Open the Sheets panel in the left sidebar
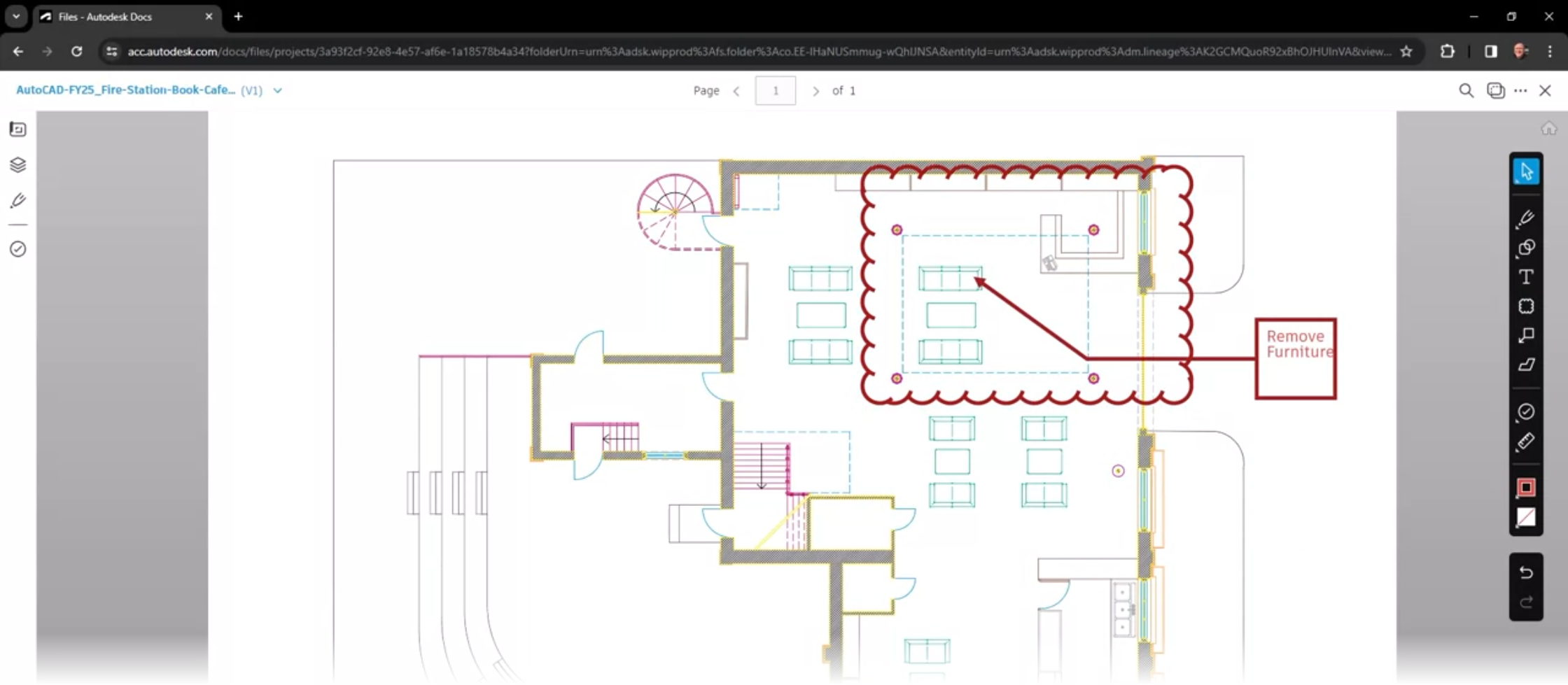The width and height of the screenshot is (1568, 685). coord(17,129)
